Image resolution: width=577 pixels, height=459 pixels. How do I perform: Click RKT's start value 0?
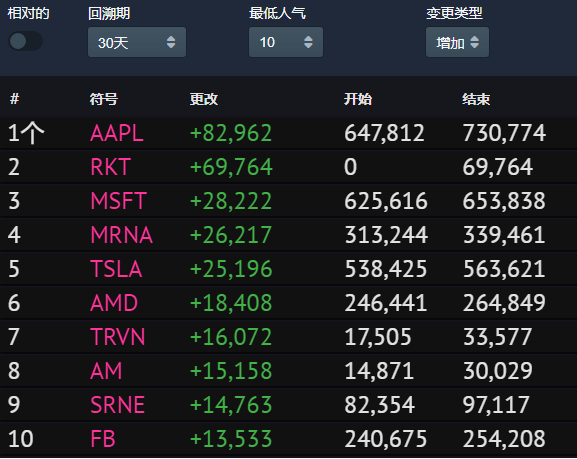(351, 167)
